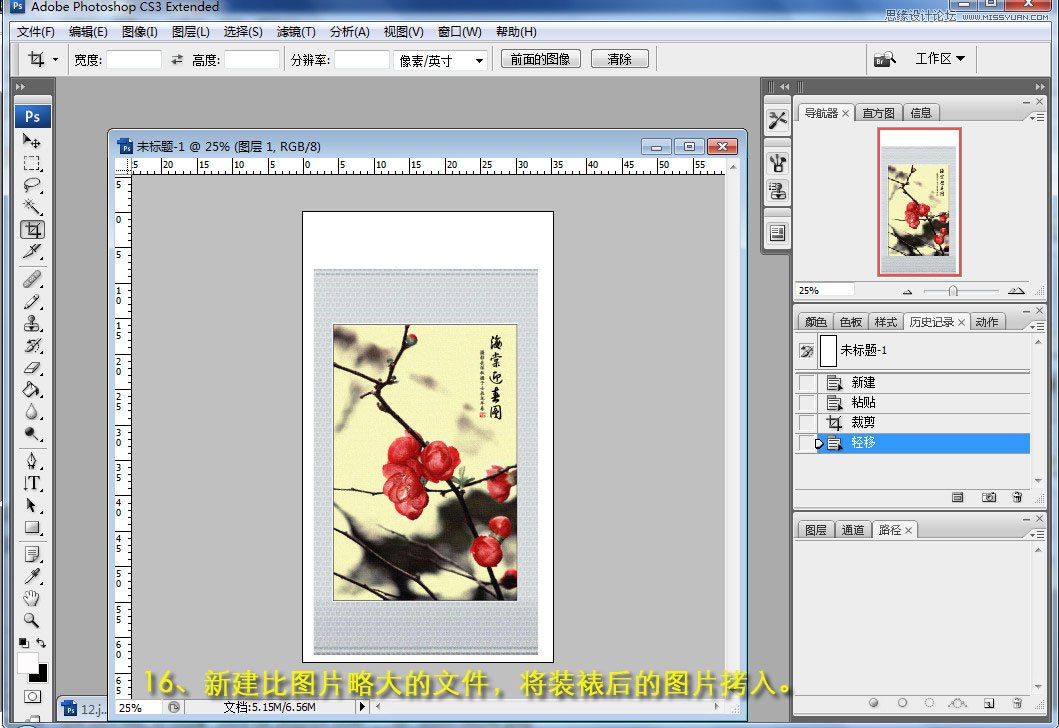Select the Healing Brush tool

click(x=32, y=279)
